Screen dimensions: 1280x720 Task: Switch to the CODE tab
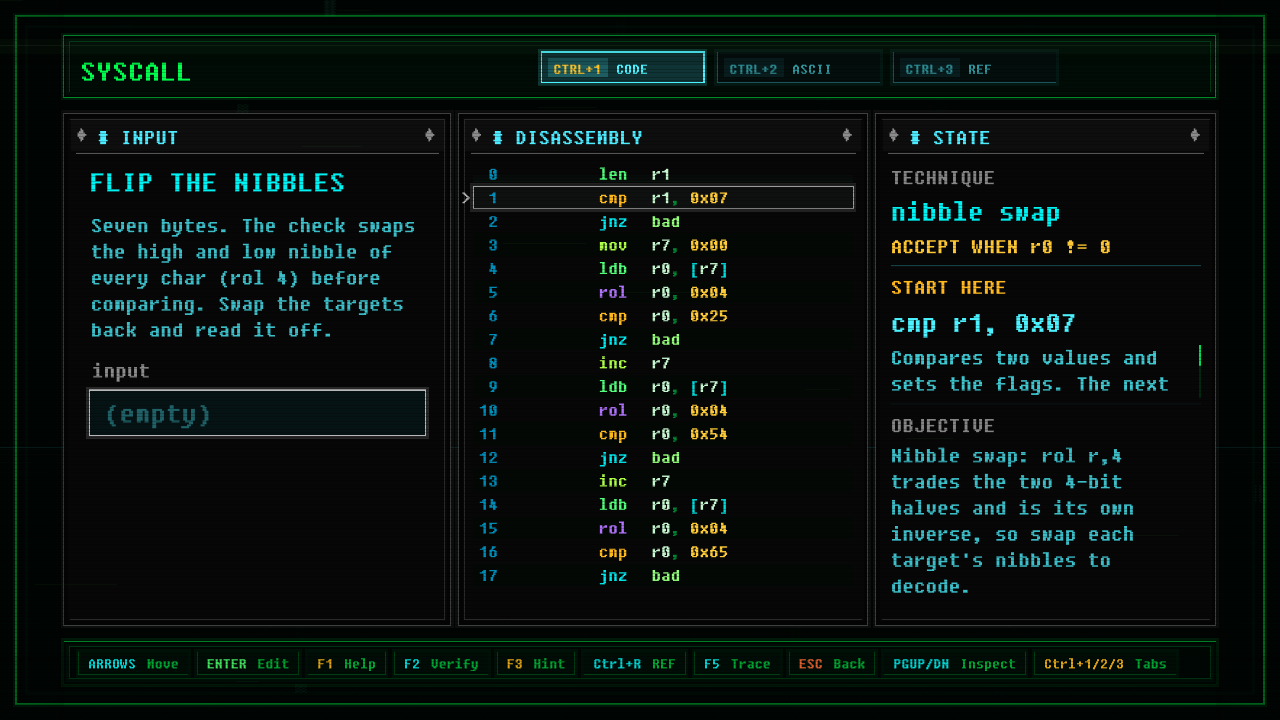point(622,68)
